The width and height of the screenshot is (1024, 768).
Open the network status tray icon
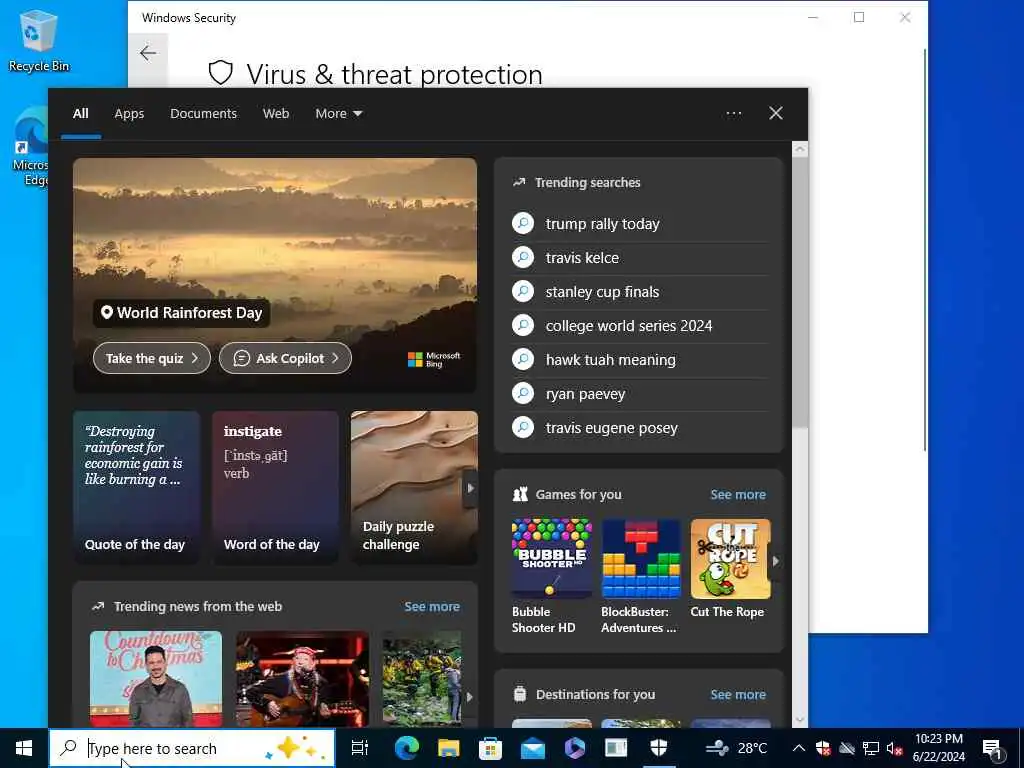click(871, 748)
